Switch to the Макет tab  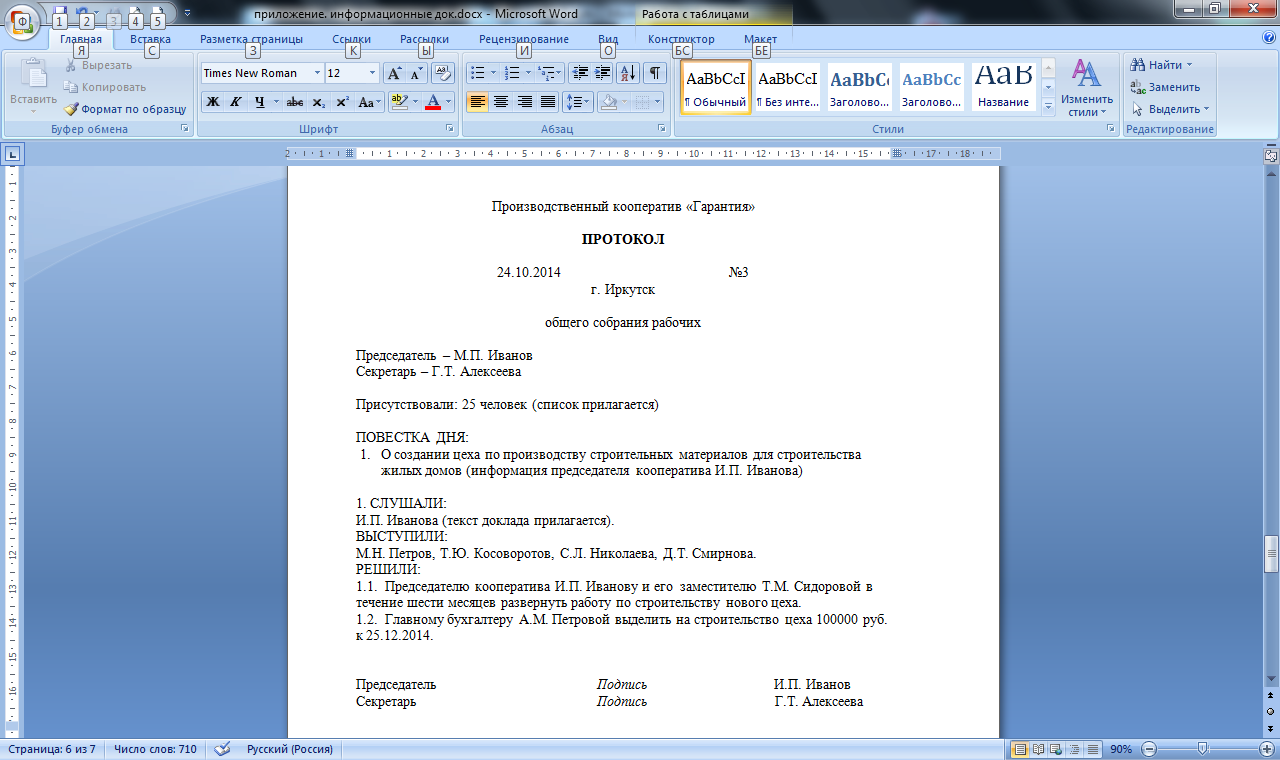tap(760, 39)
